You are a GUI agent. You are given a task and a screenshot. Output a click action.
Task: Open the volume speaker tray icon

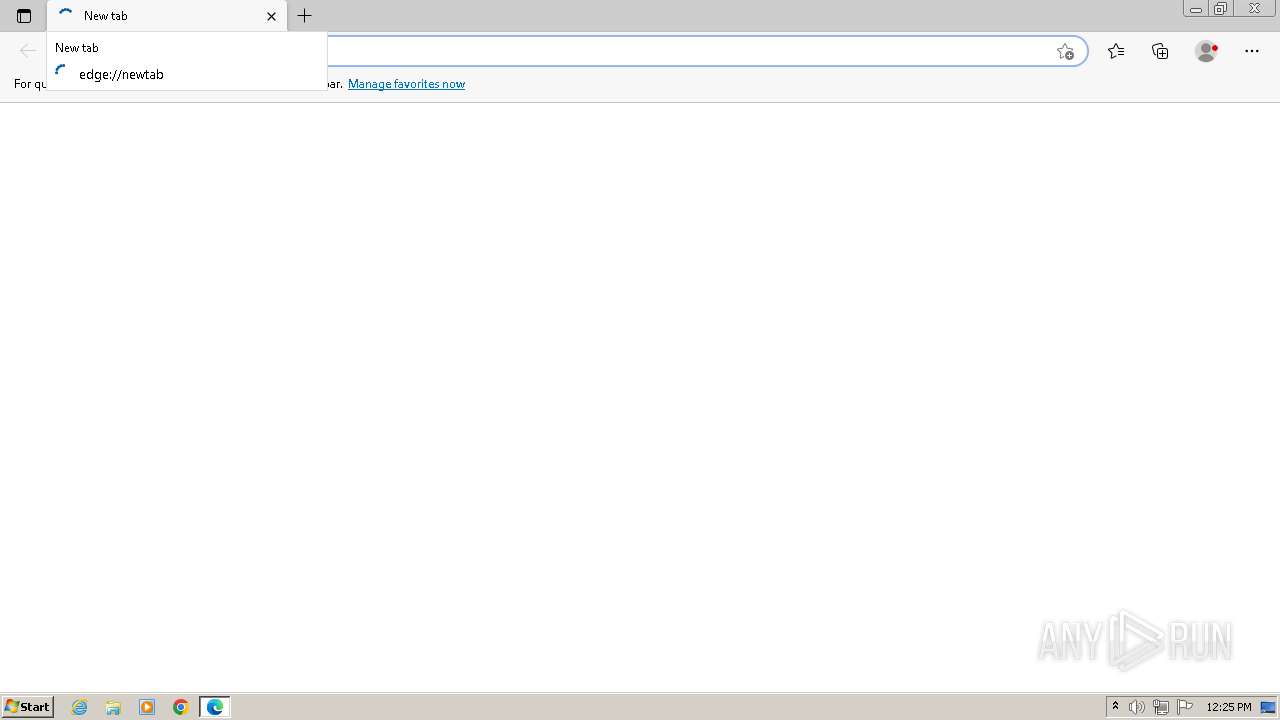[1137, 707]
